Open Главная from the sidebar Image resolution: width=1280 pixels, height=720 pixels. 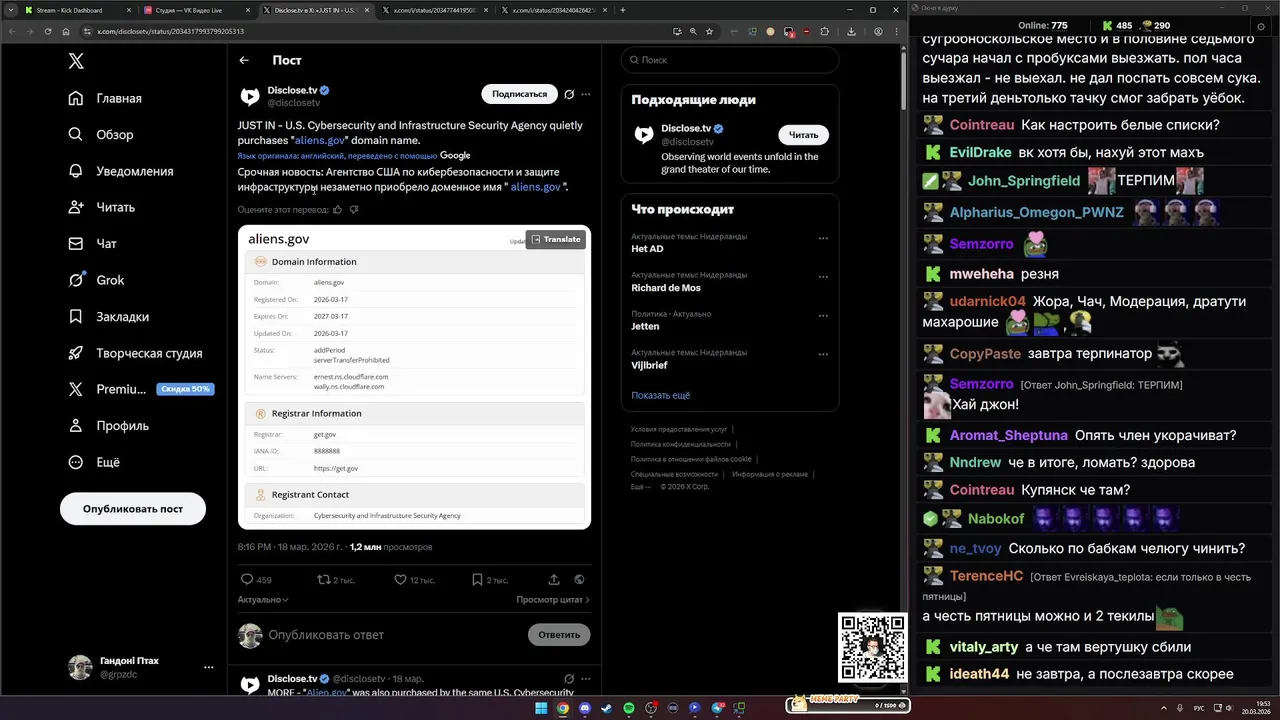[105, 98]
